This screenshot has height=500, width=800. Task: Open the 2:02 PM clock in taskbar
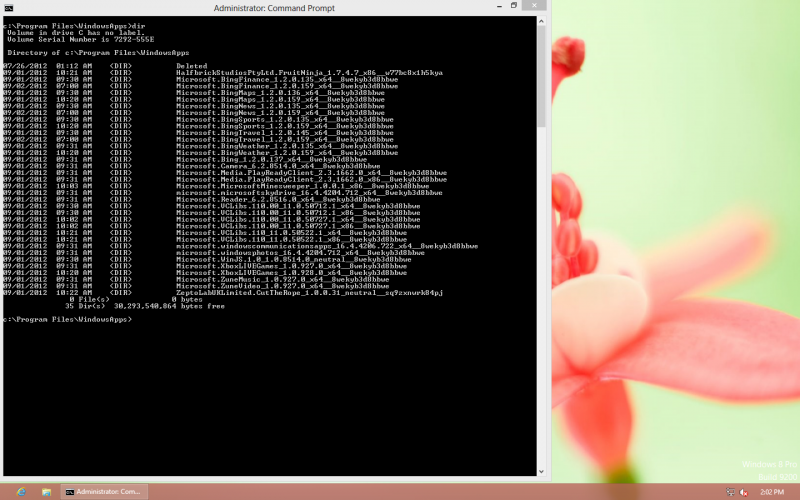pyautogui.click(x=771, y=492)
